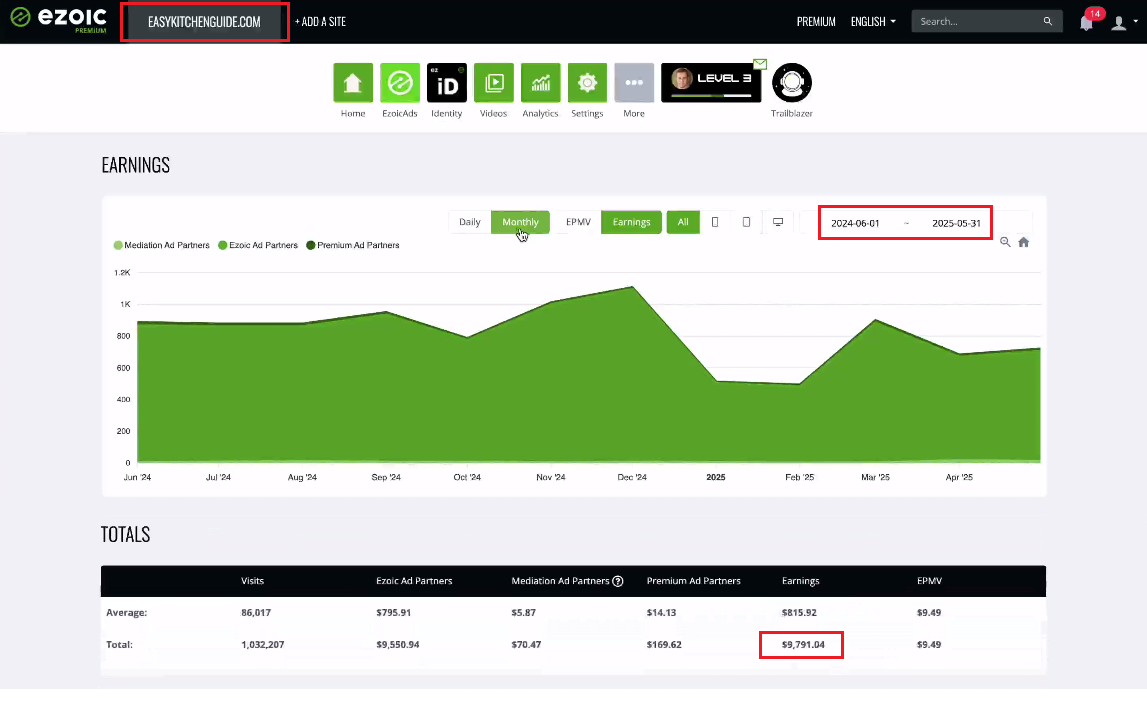Screen dimensions: 1147x723
Task: Click the end date 2025-05-31 field
Action: click(x=956, y=223)
